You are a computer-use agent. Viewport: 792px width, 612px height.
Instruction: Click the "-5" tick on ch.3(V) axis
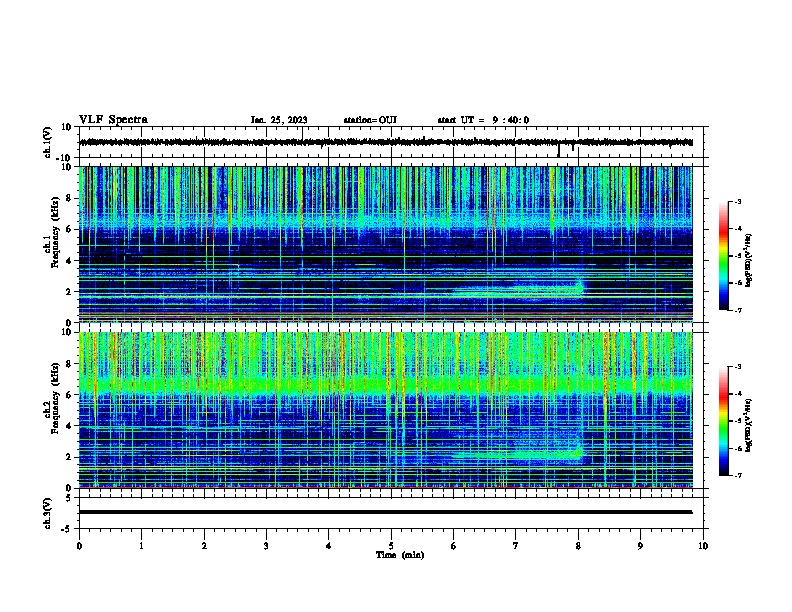pos(68,529)
